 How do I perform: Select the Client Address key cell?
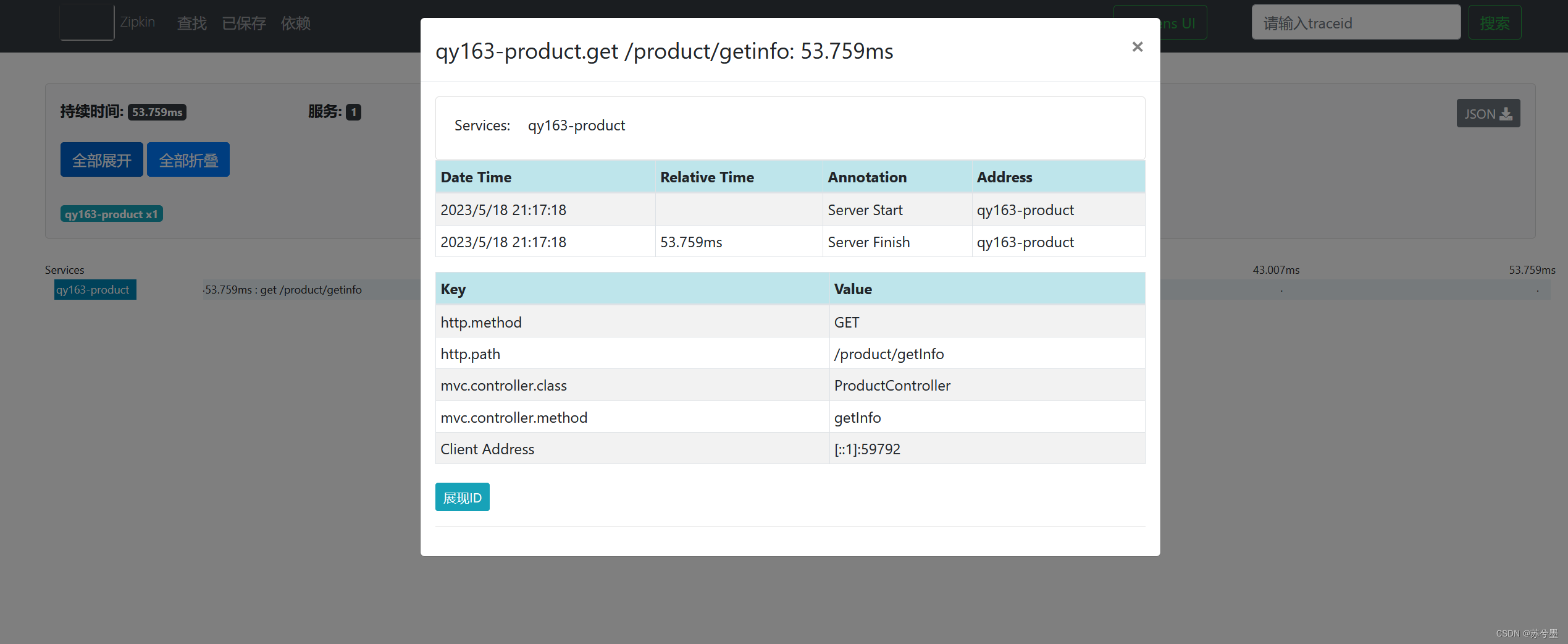click(x=632, y=449)
